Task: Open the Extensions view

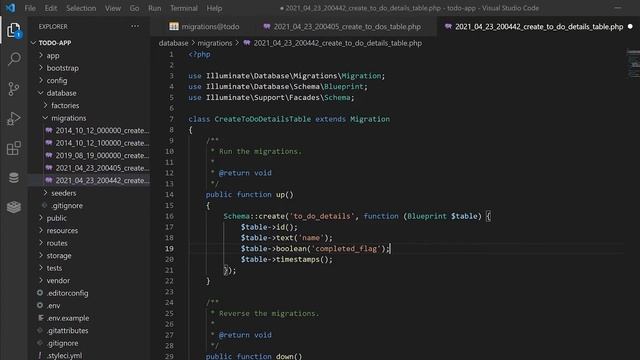Action: [x=13, y=148]
